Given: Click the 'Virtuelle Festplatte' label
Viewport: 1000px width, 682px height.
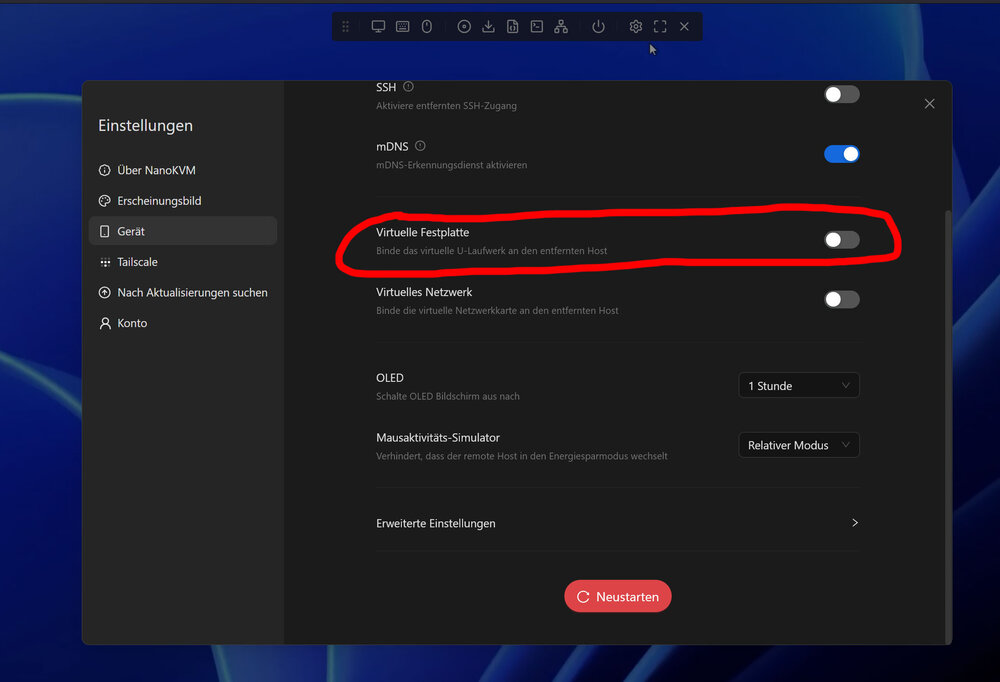Looking at the screenshot, I should (422, 232).
